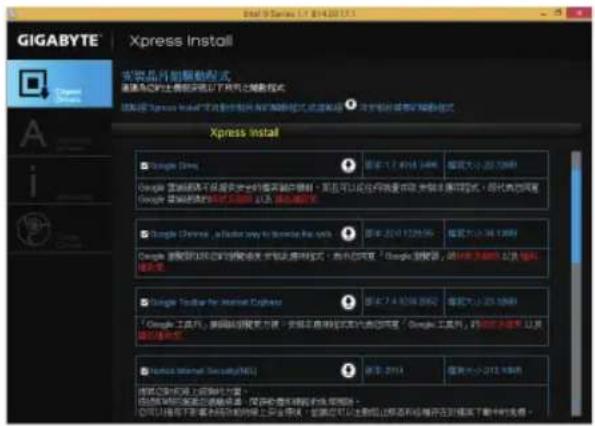
Task: Open the Information section (i icon)
Action: tap(60, 181)
